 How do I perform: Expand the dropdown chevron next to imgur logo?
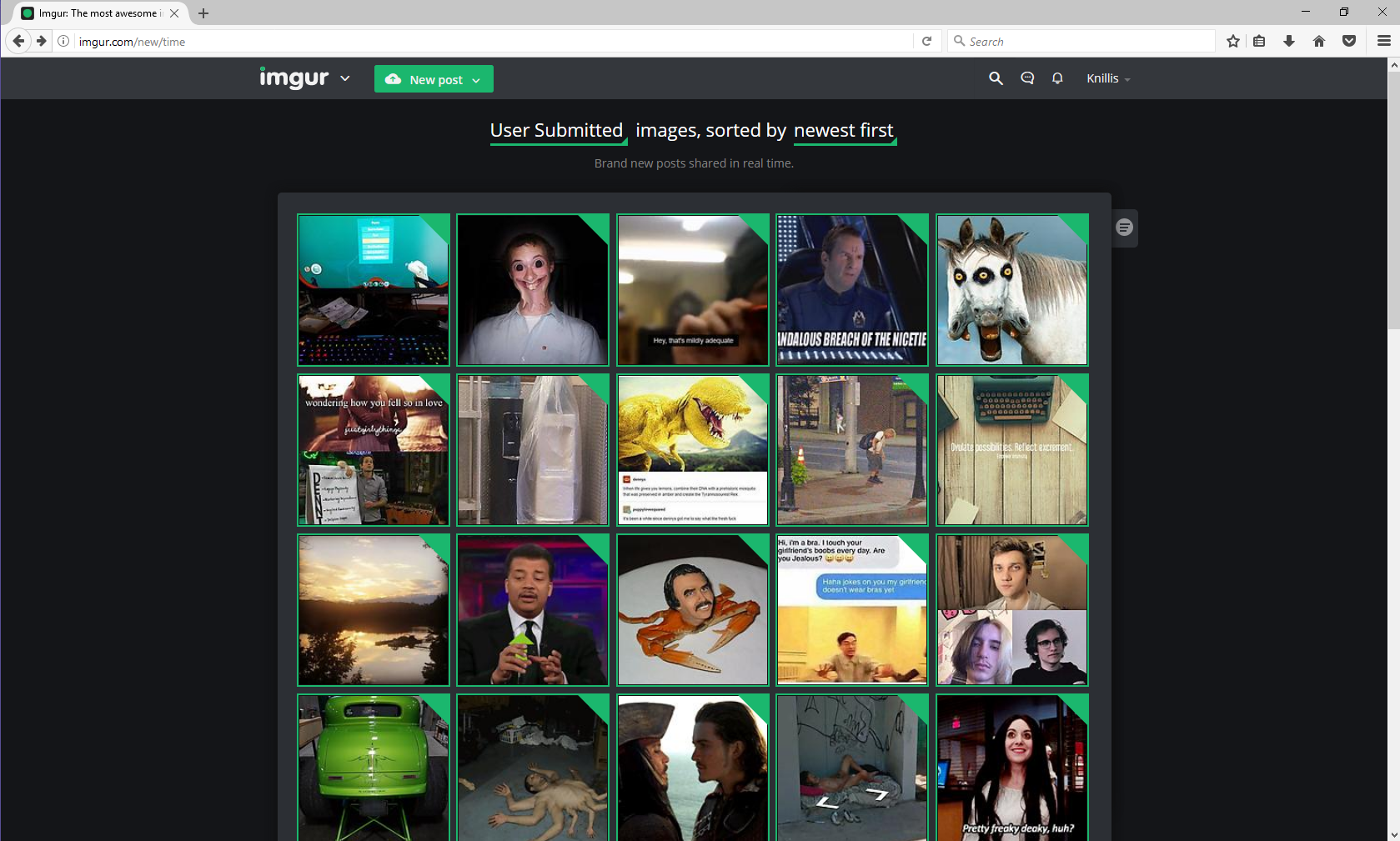[x=344, y=78]
